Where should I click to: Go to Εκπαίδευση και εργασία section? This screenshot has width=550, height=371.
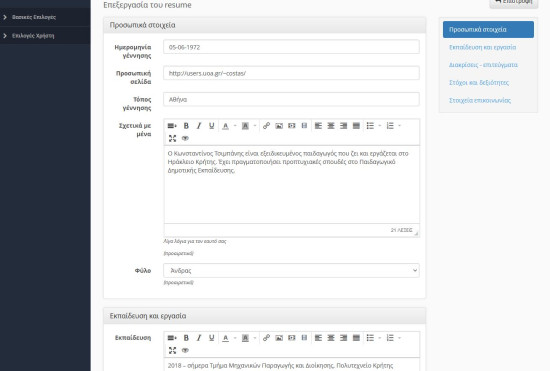tap(482, 47)
